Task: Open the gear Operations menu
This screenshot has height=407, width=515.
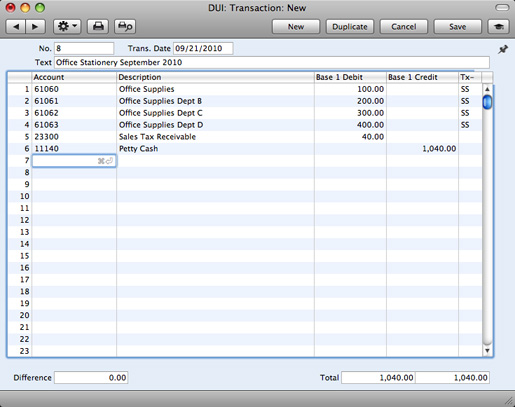Action: 67,26
